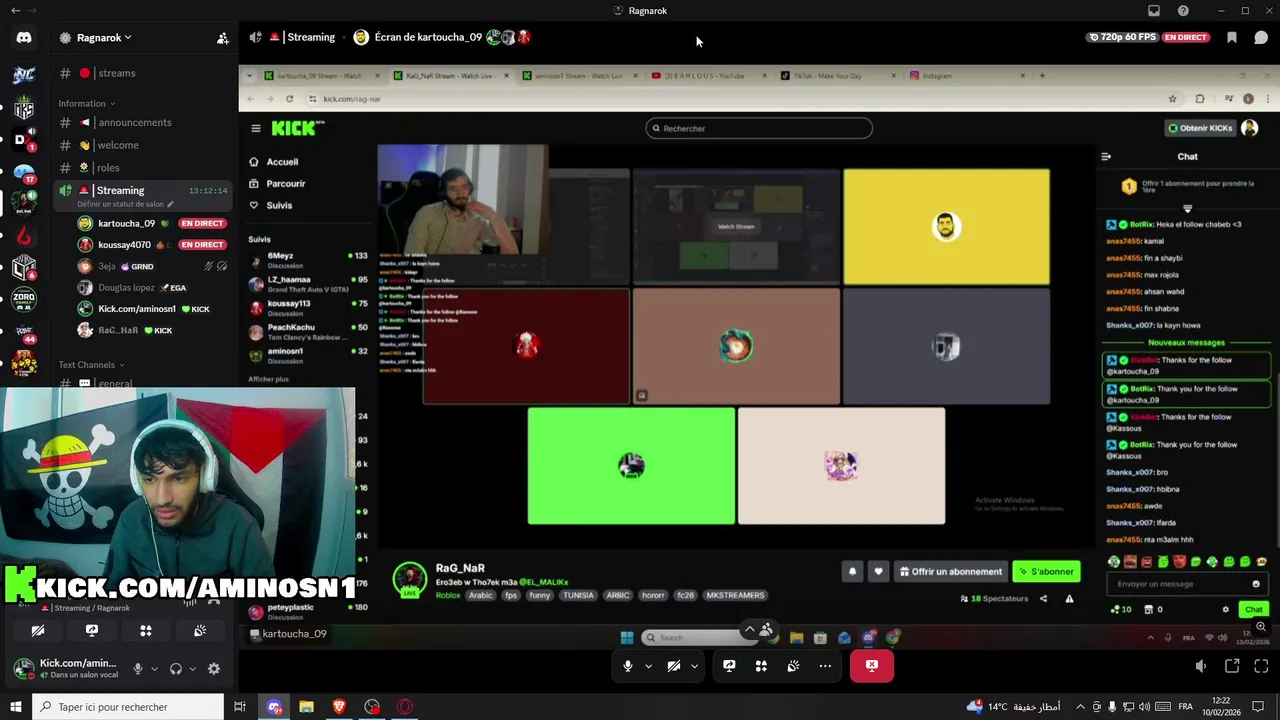Open Brave browser from the taskbar

pos(339,707)
